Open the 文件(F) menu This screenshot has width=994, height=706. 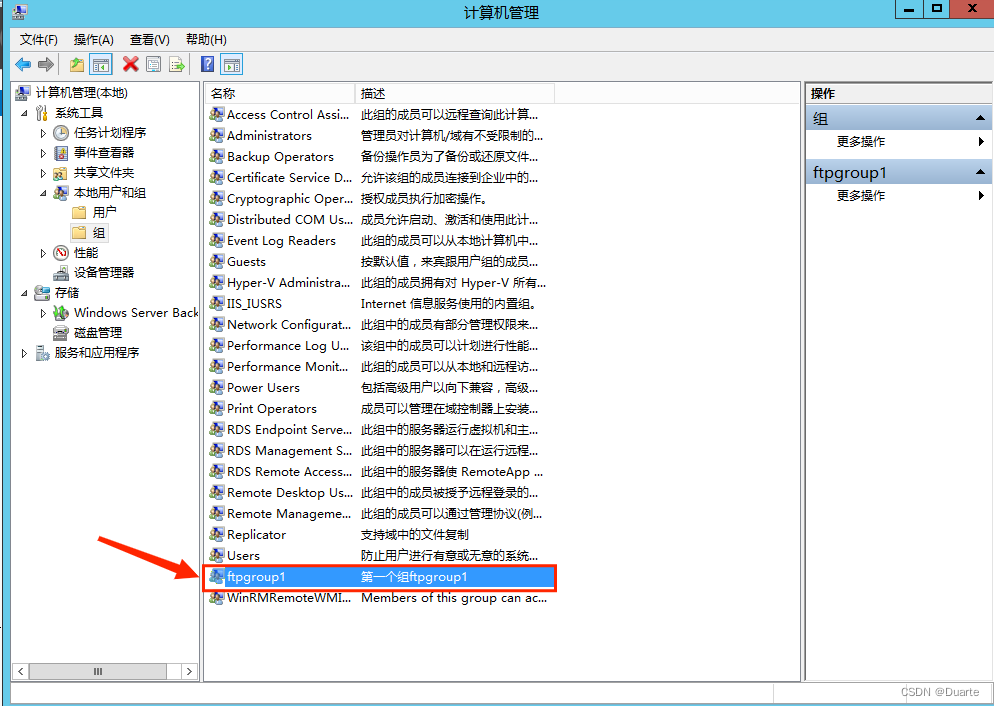(39, 40)
